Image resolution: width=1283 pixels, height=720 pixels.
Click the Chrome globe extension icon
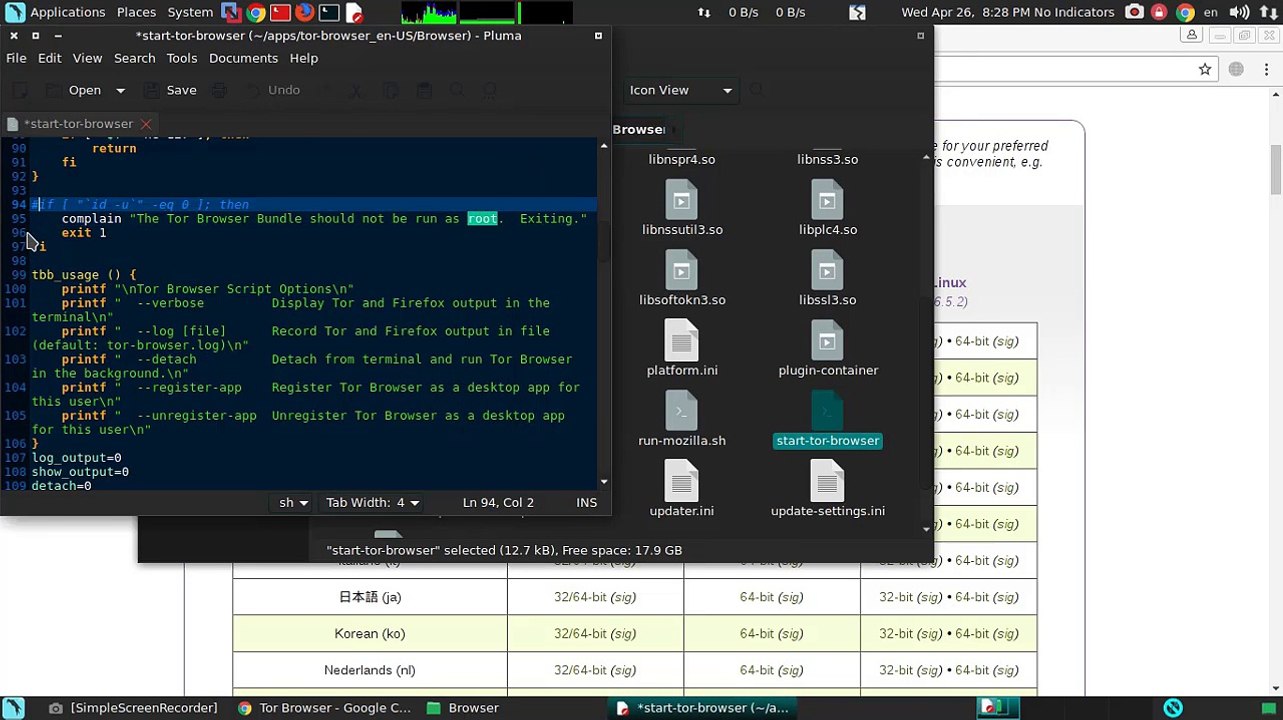[1236, 69]
